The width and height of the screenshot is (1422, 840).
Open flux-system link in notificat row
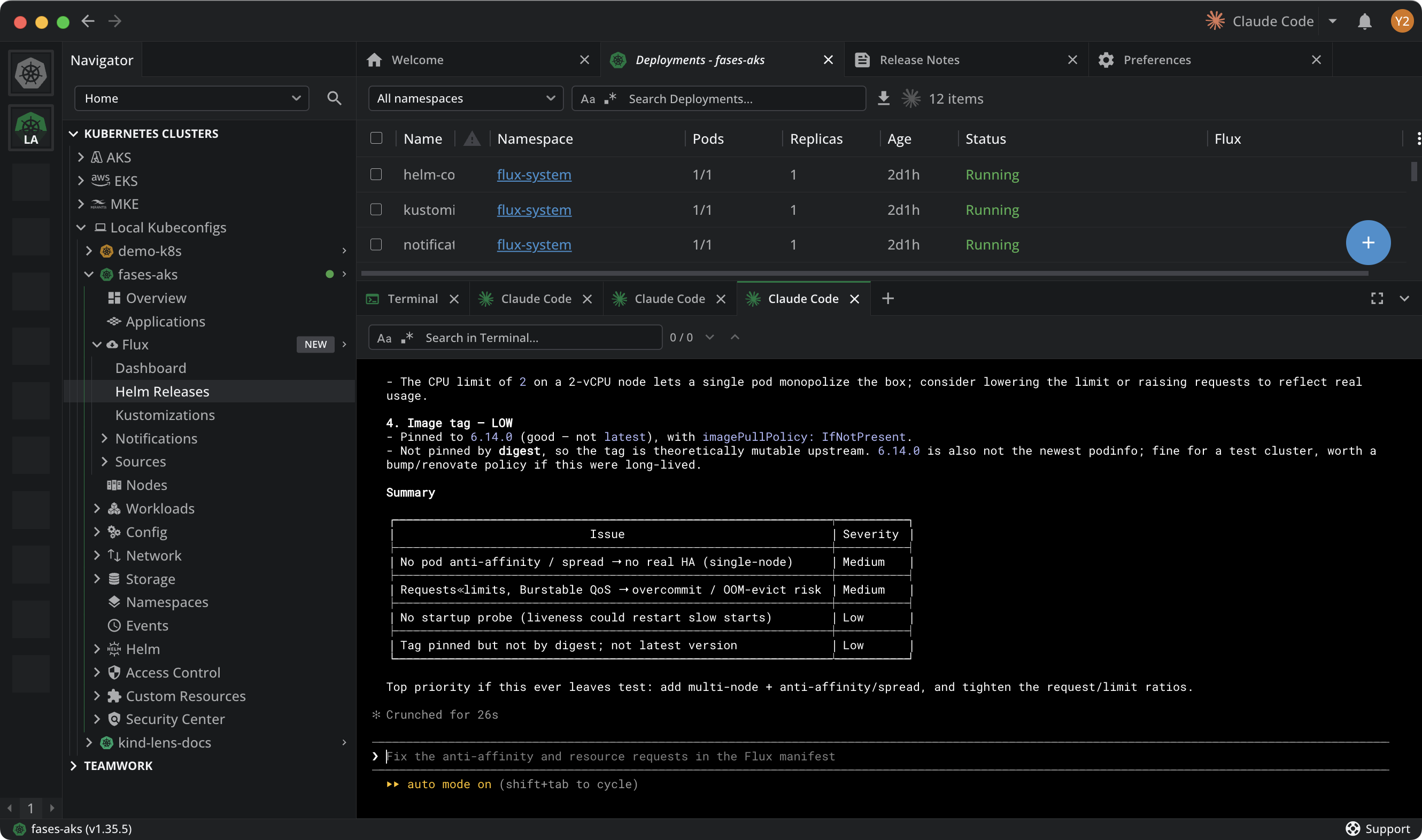point(534,245)
